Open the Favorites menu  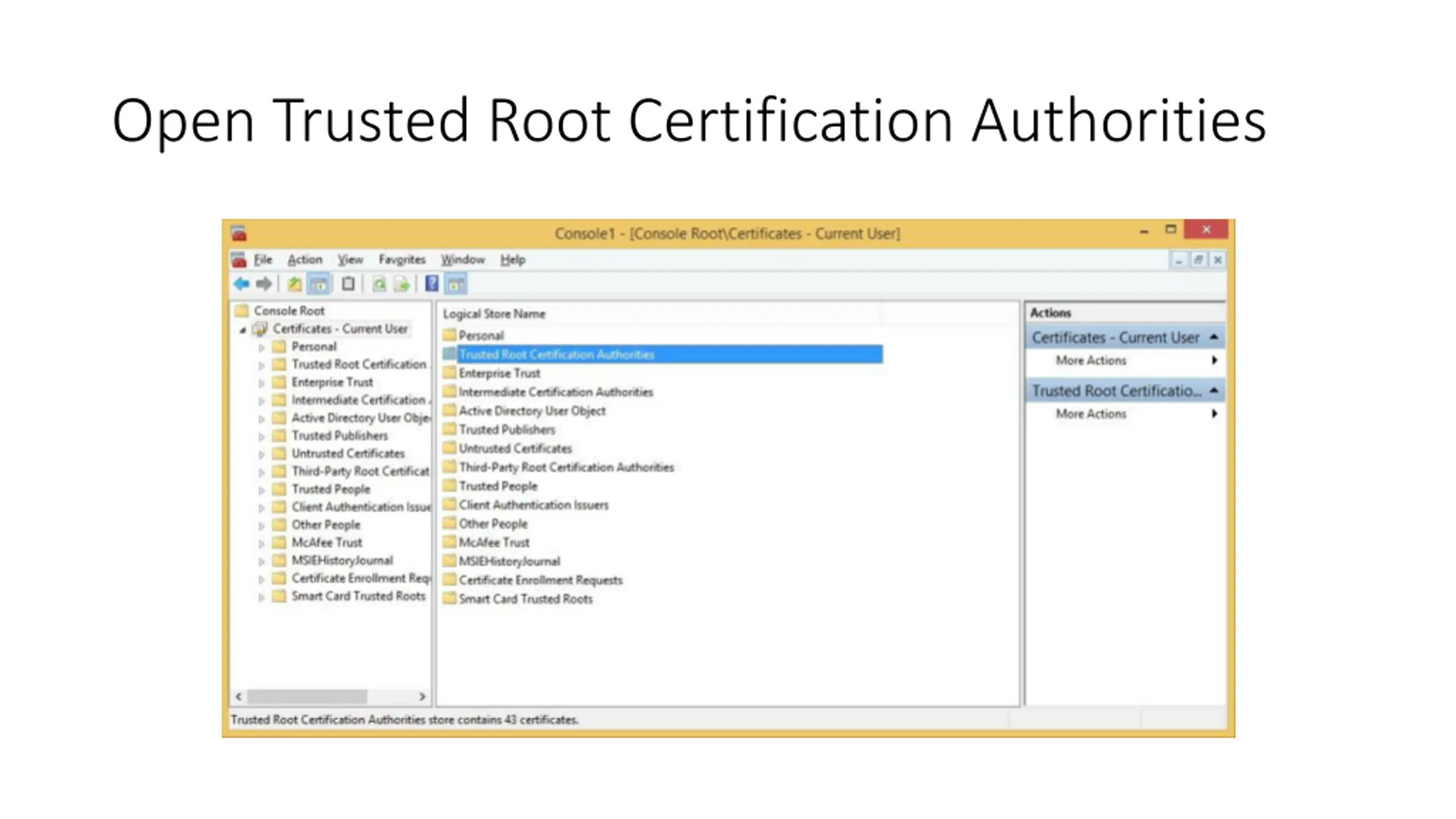(x=402, y=260)
